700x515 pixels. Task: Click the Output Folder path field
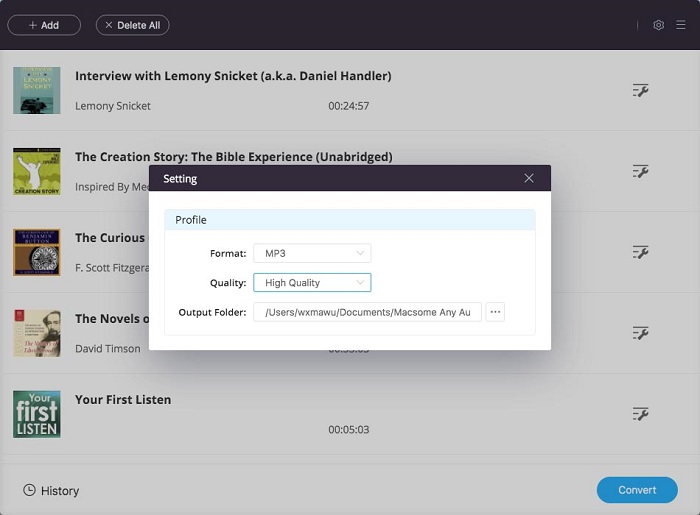367,312
